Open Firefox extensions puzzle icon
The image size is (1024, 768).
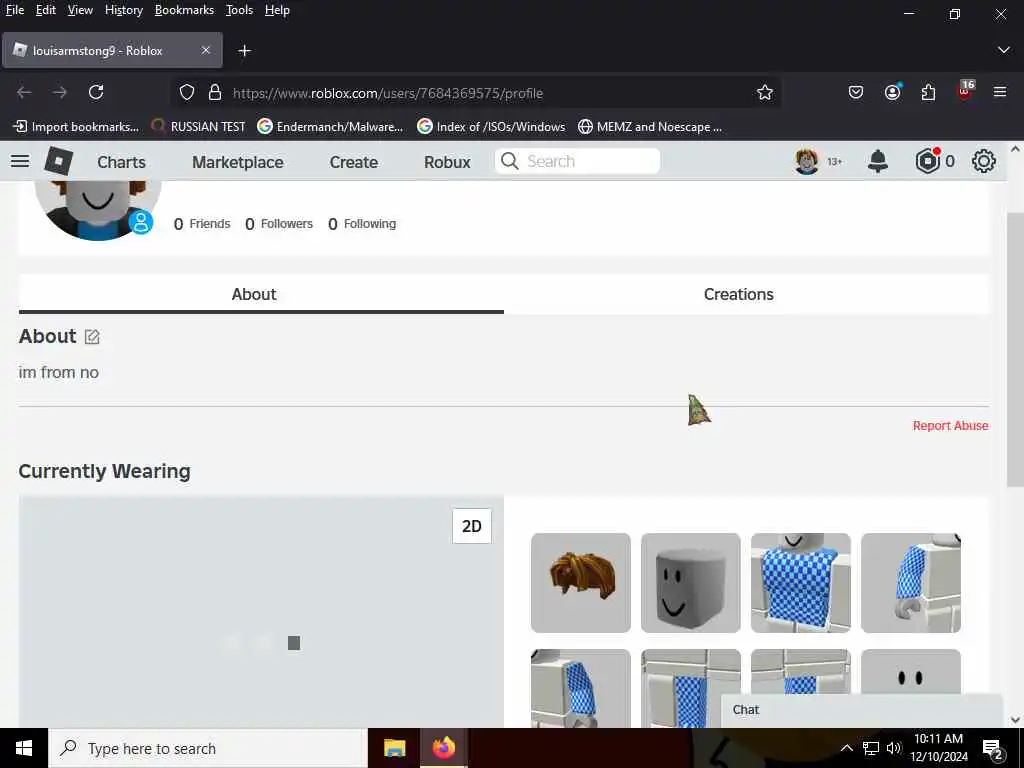(928, 92)
